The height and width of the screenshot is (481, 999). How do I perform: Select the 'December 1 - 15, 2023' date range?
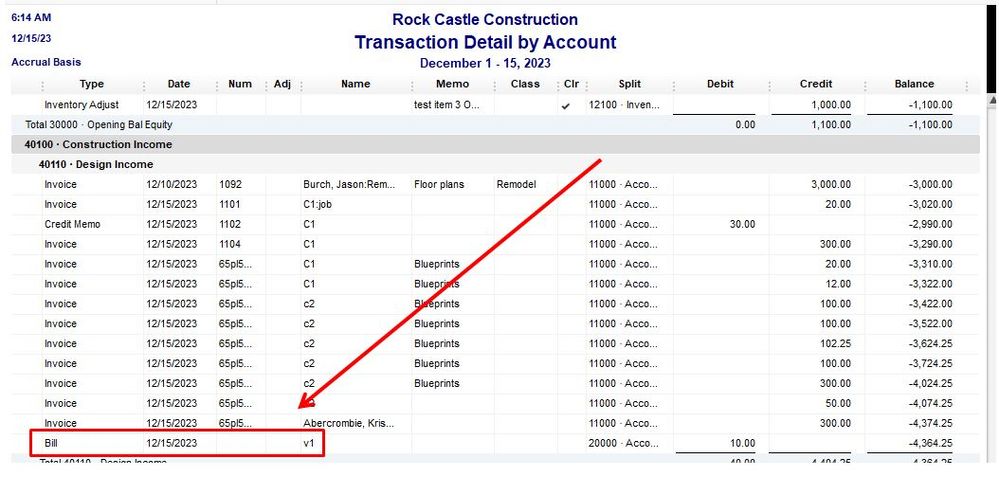click(x=485, y=64)
